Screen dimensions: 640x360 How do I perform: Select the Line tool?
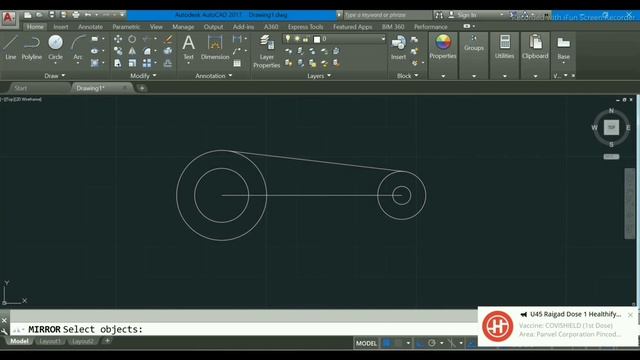point(10,47)
